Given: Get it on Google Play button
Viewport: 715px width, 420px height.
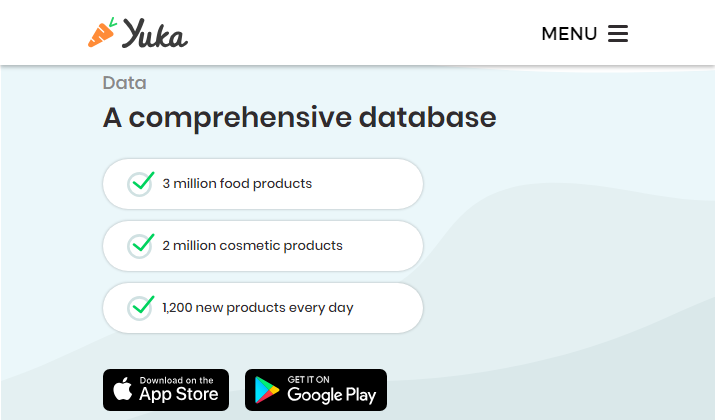Looking at the screenshot, I should click(x=316, y=390).
